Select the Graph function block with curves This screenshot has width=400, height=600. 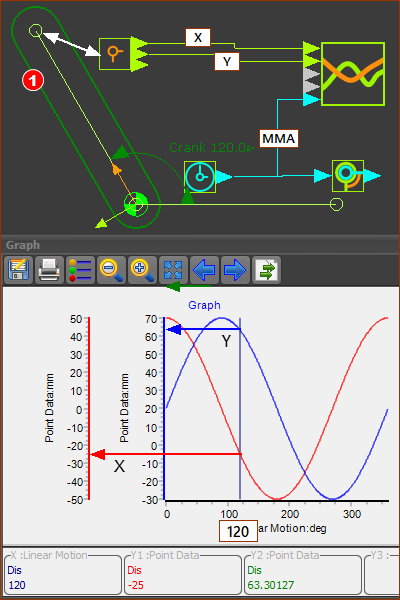click(353, 74)
